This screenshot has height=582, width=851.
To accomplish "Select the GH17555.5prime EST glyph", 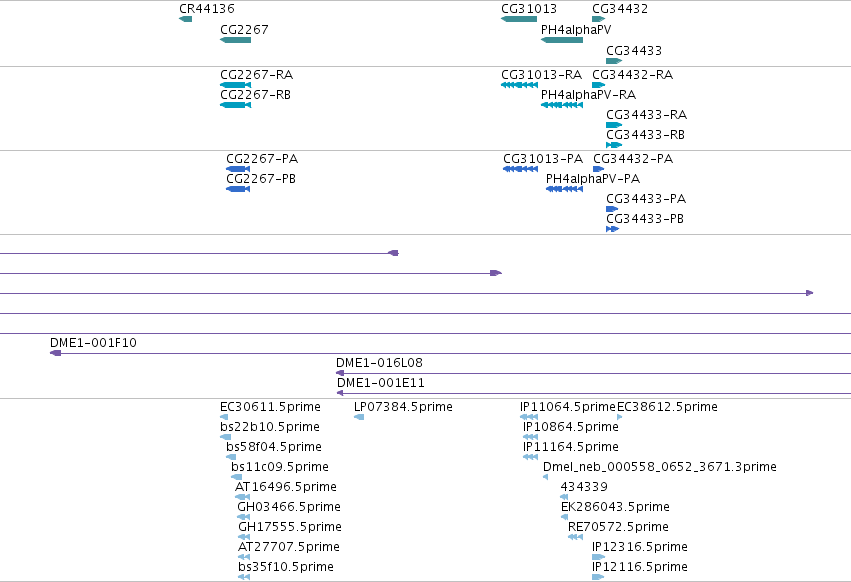I will 244,537.
